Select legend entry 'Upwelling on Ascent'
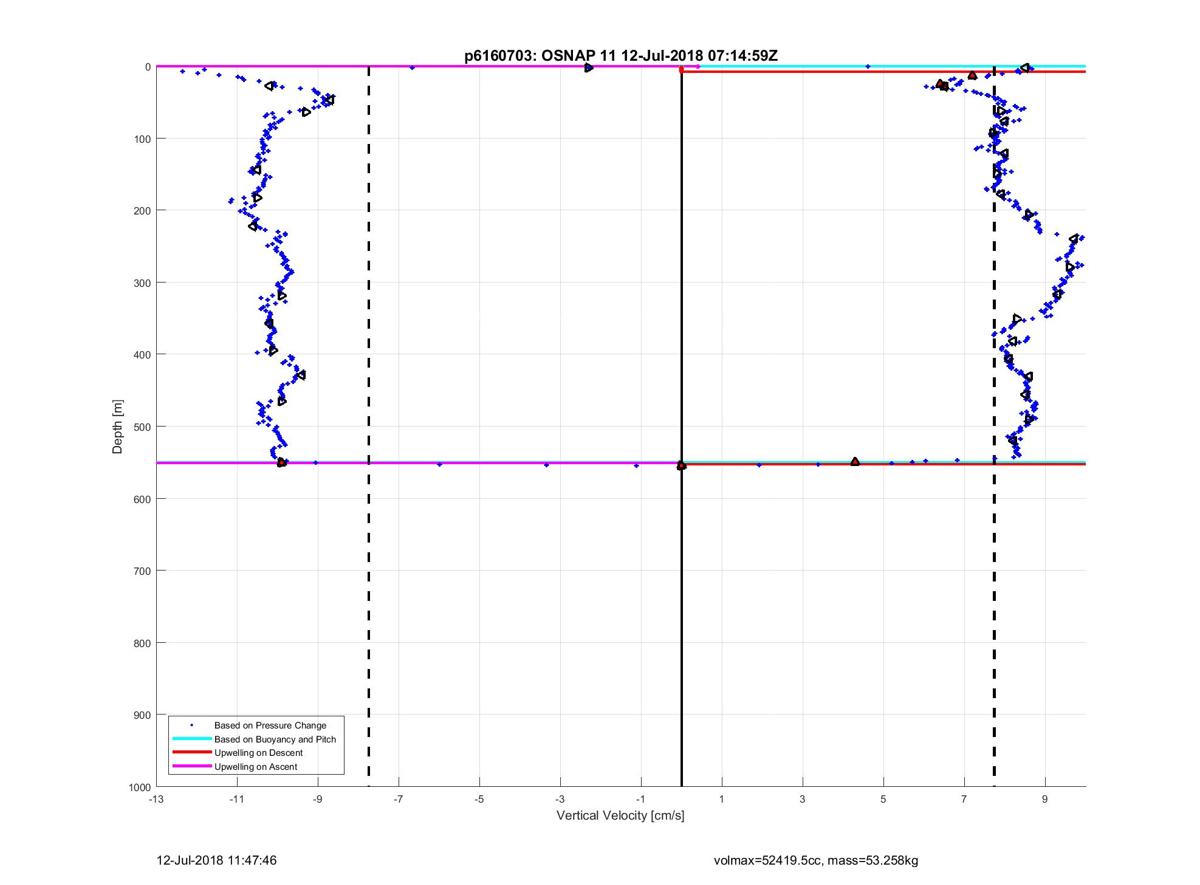1200x885 pixels. click(256, 766)
